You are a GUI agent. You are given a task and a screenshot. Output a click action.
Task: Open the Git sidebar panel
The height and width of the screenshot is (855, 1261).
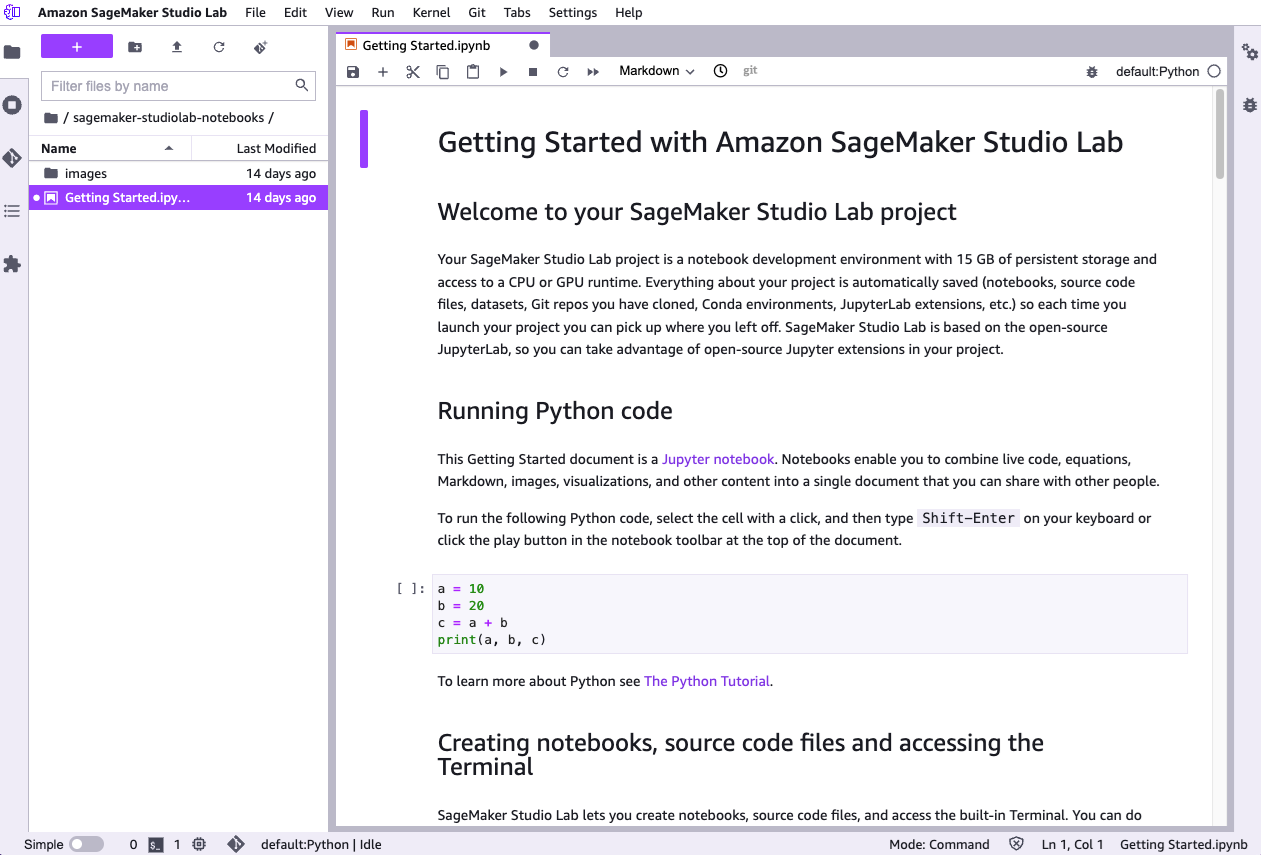coord(12,158)
